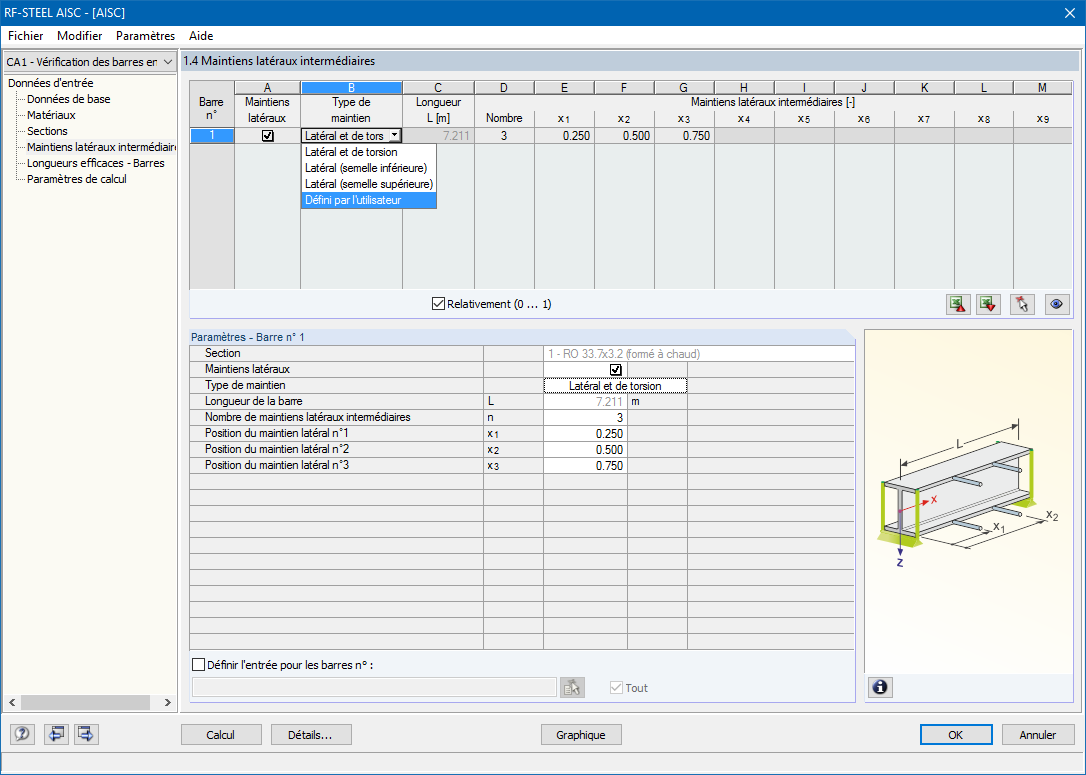Toggle the Relativement (0 … 1) checkbox
The width and height of the screenshot is (1086, 775).
pos(438,304)
